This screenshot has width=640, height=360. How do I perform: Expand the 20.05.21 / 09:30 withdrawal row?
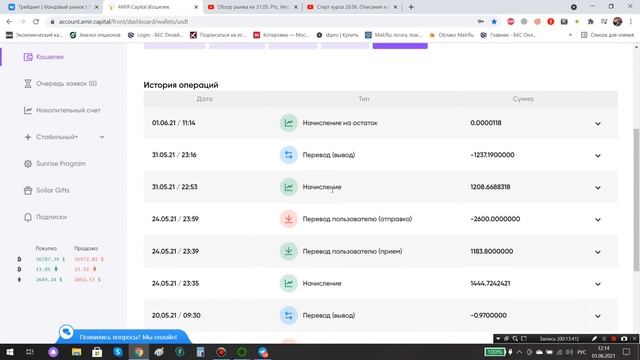coord(598,316)
